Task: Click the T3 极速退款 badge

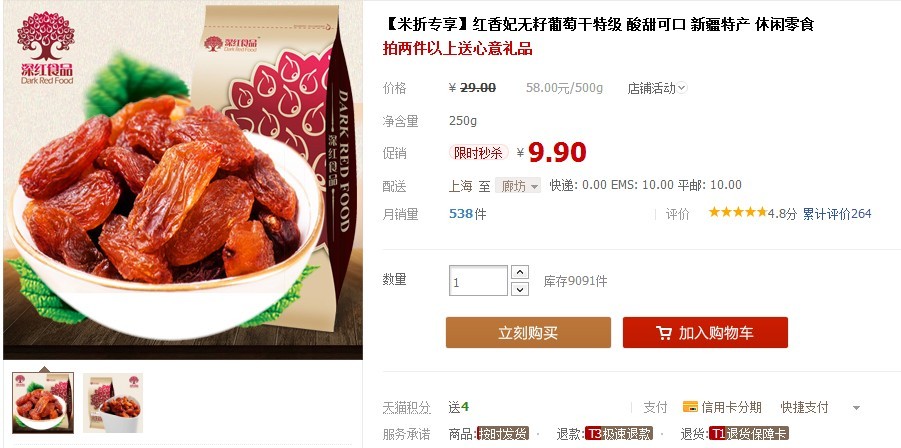Action: tap(619, 434)
